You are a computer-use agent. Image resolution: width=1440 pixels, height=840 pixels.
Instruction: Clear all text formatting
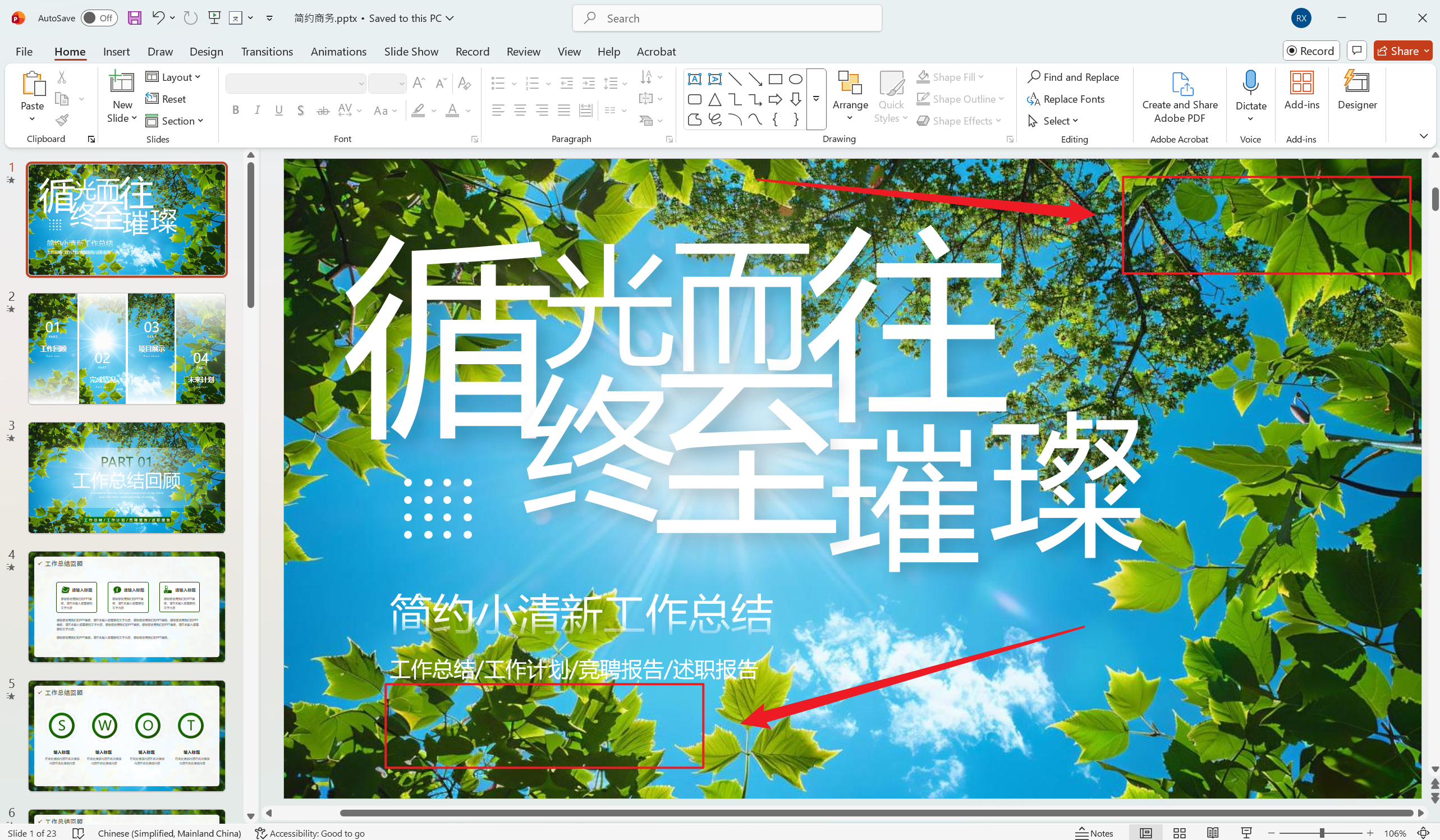tap(464, 83)
